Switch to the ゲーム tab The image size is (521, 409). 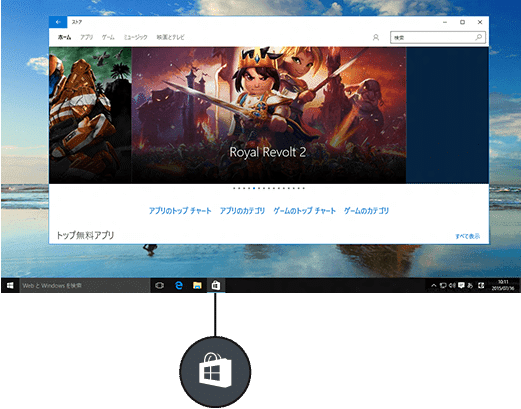pos(108,37)
